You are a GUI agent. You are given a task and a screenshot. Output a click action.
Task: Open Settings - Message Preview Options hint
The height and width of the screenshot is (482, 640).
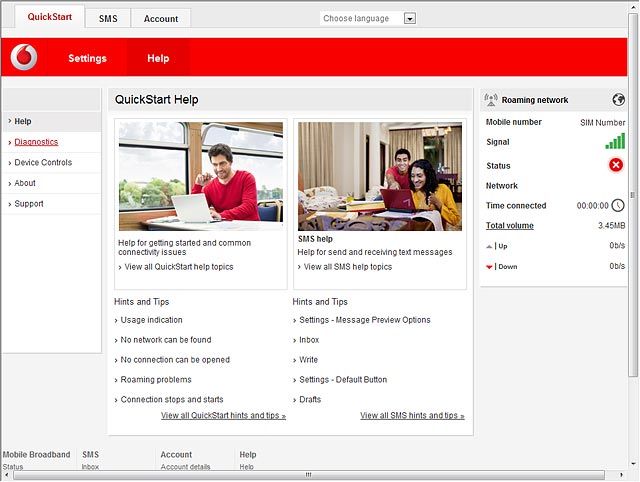point(364,320)
